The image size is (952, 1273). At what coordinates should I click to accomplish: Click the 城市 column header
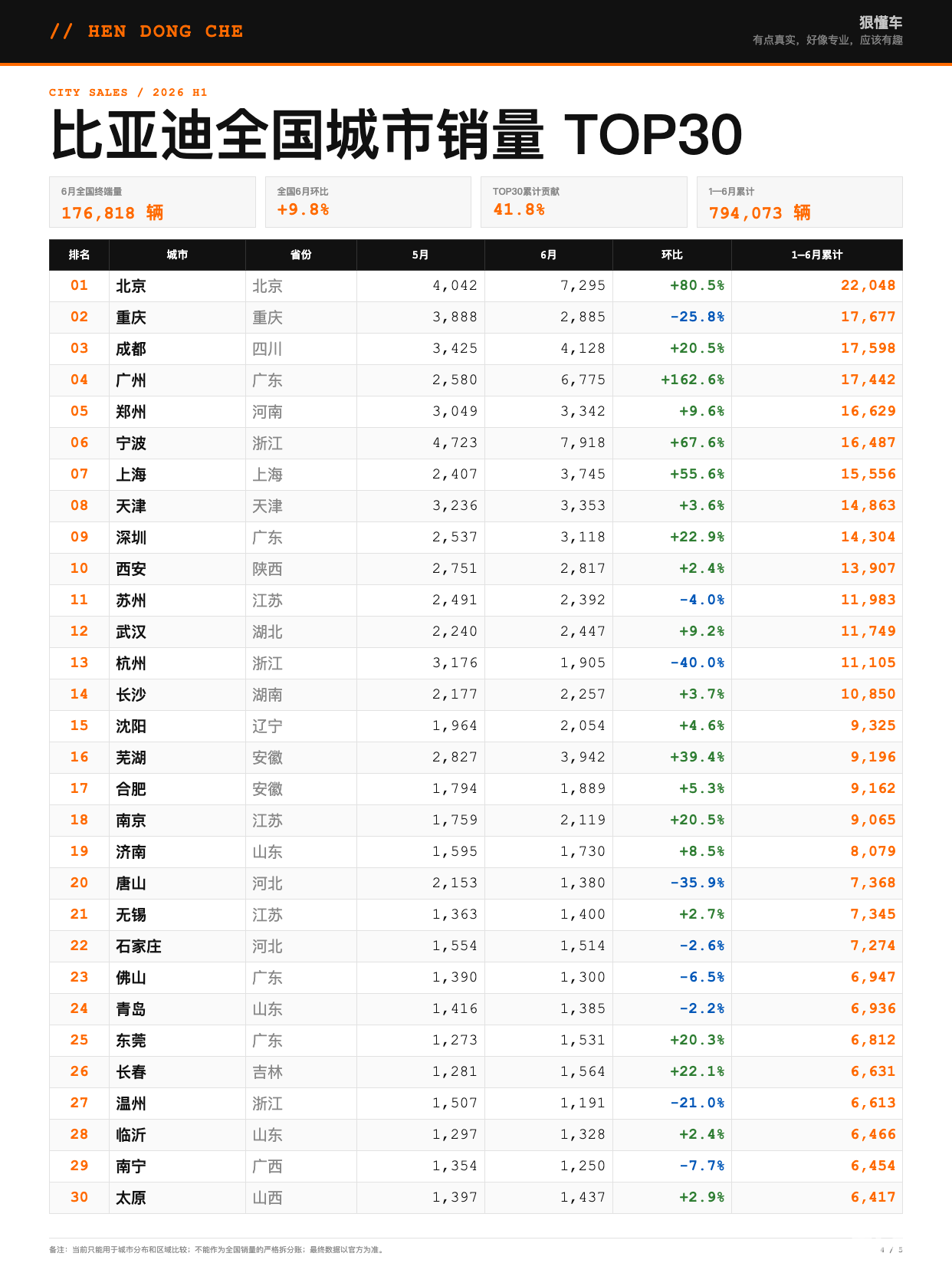coord(177,255)
